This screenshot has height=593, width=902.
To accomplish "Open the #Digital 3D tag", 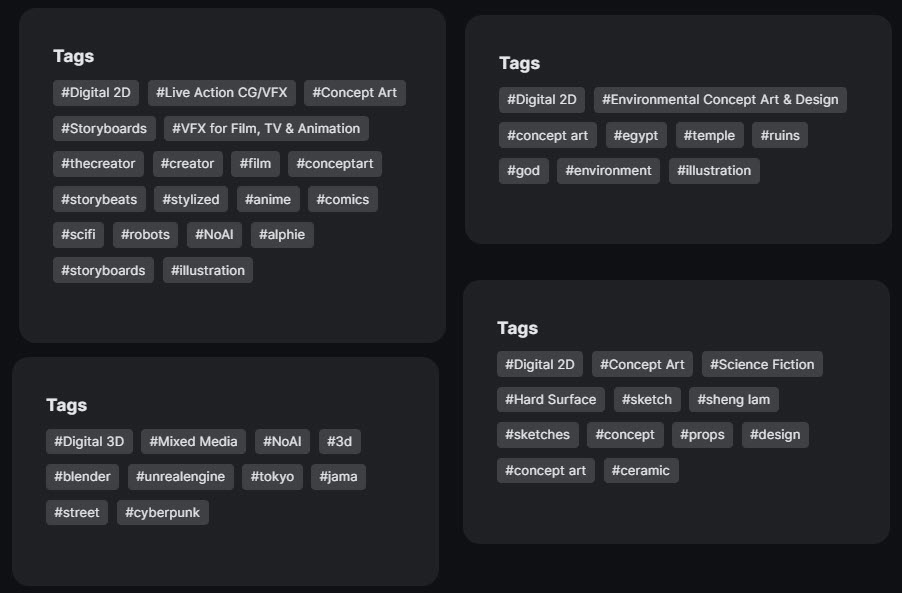I will coord(89,442).
